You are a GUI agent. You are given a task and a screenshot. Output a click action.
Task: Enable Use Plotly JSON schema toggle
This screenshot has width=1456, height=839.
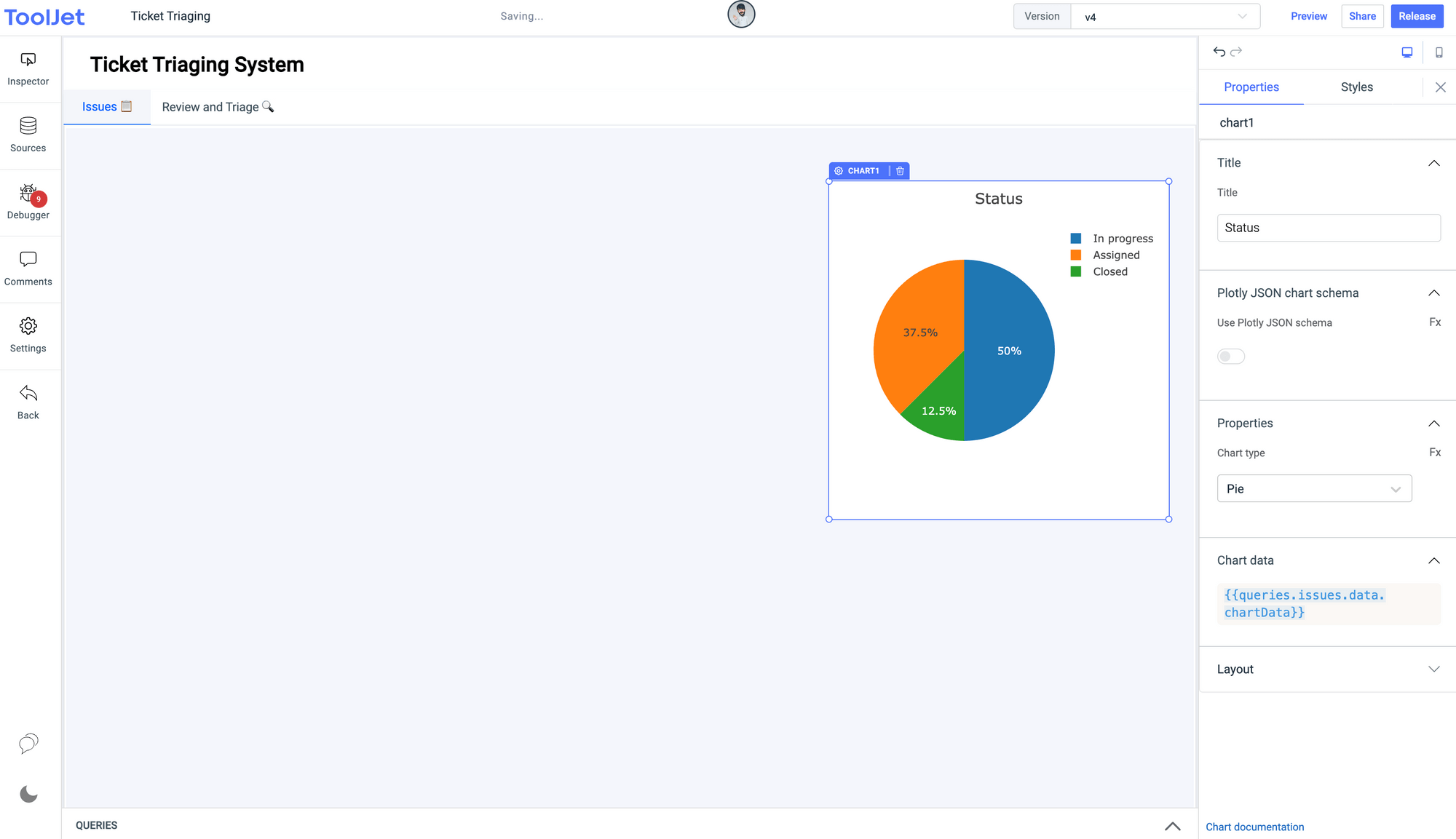pos(1231,357)
